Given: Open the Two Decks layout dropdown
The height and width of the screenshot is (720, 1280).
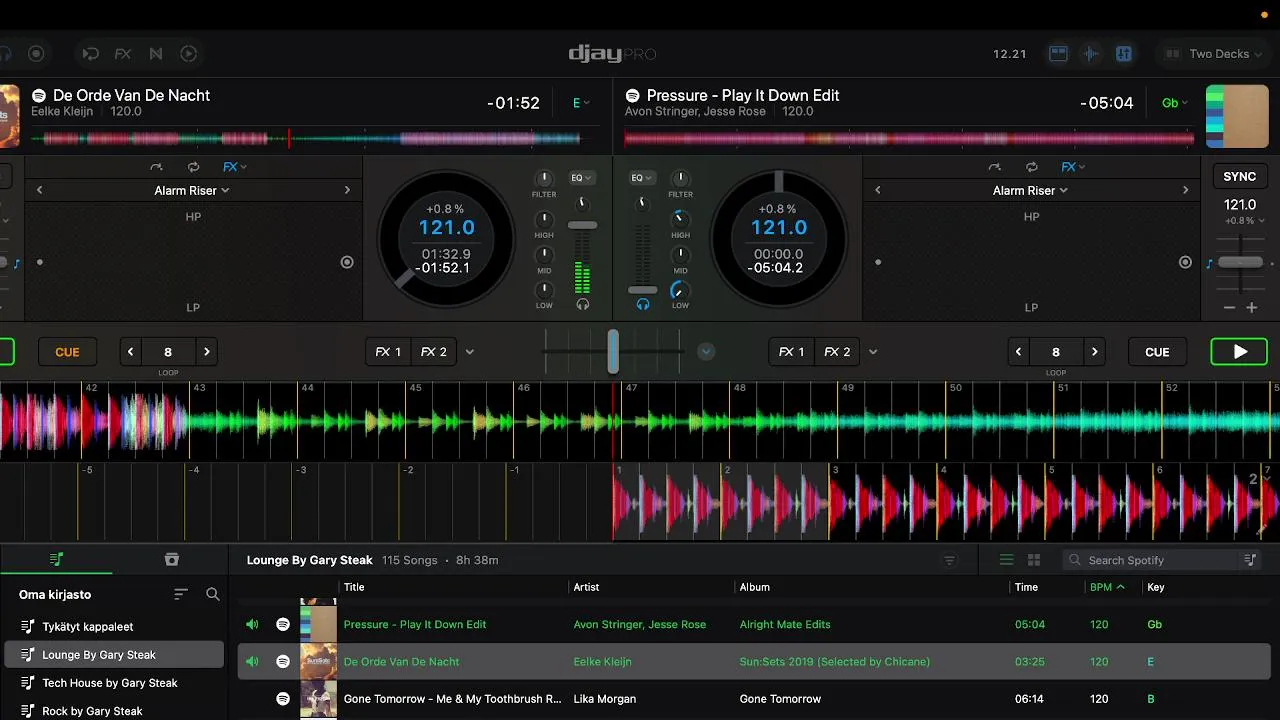Looking at the screenshot, I should (1213, 54).
